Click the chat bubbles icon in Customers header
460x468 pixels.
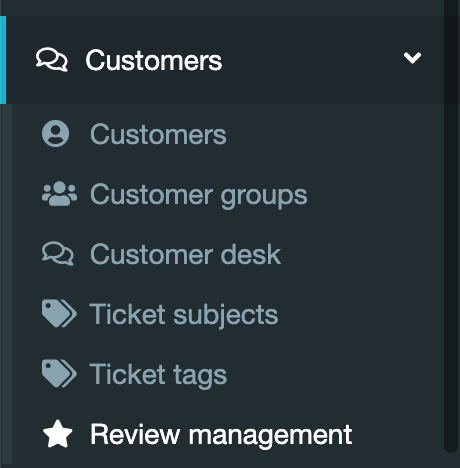52,60
